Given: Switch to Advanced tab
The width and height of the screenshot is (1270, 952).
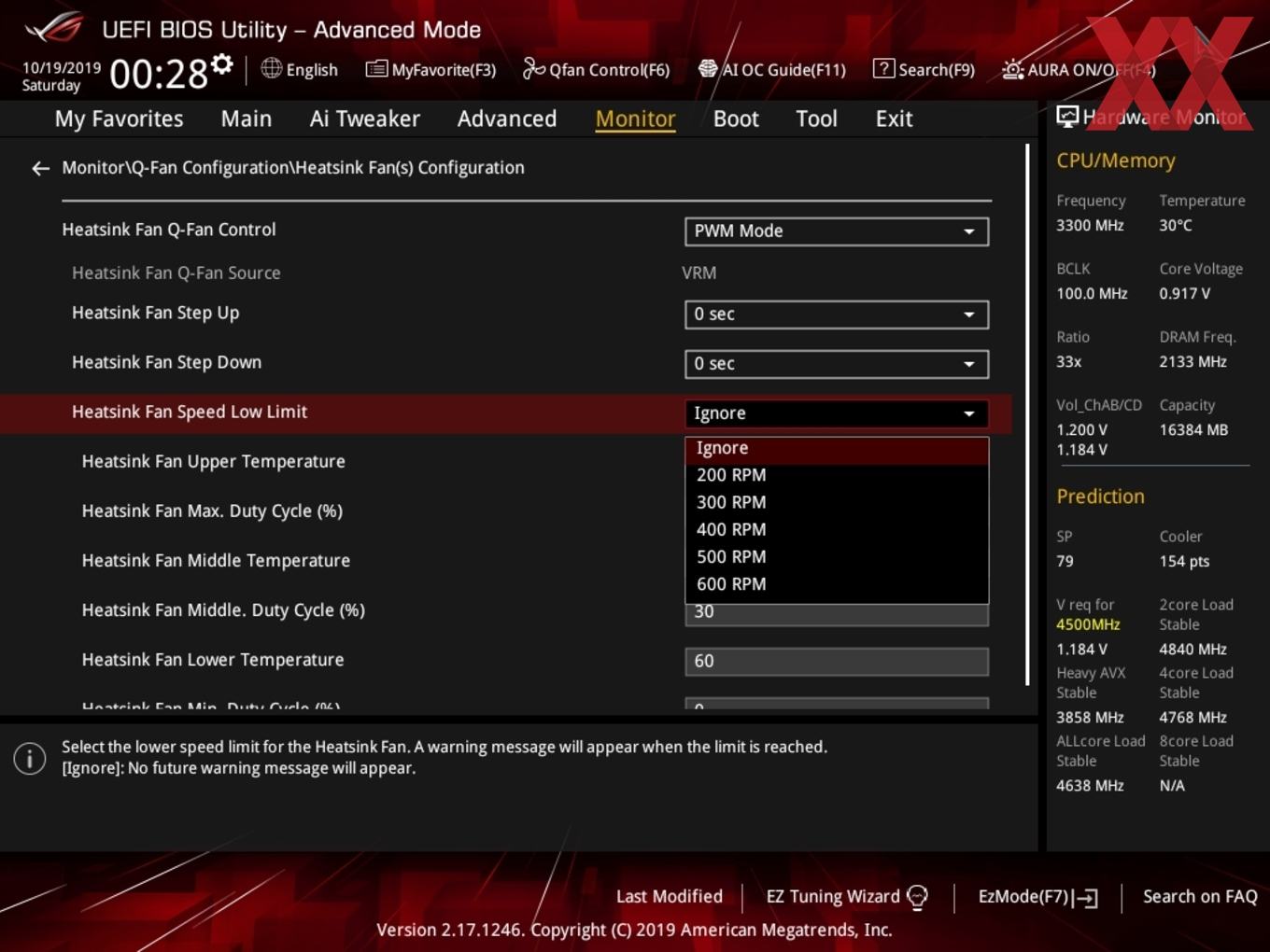Looking at the screenshot, I should pos(507,119).
